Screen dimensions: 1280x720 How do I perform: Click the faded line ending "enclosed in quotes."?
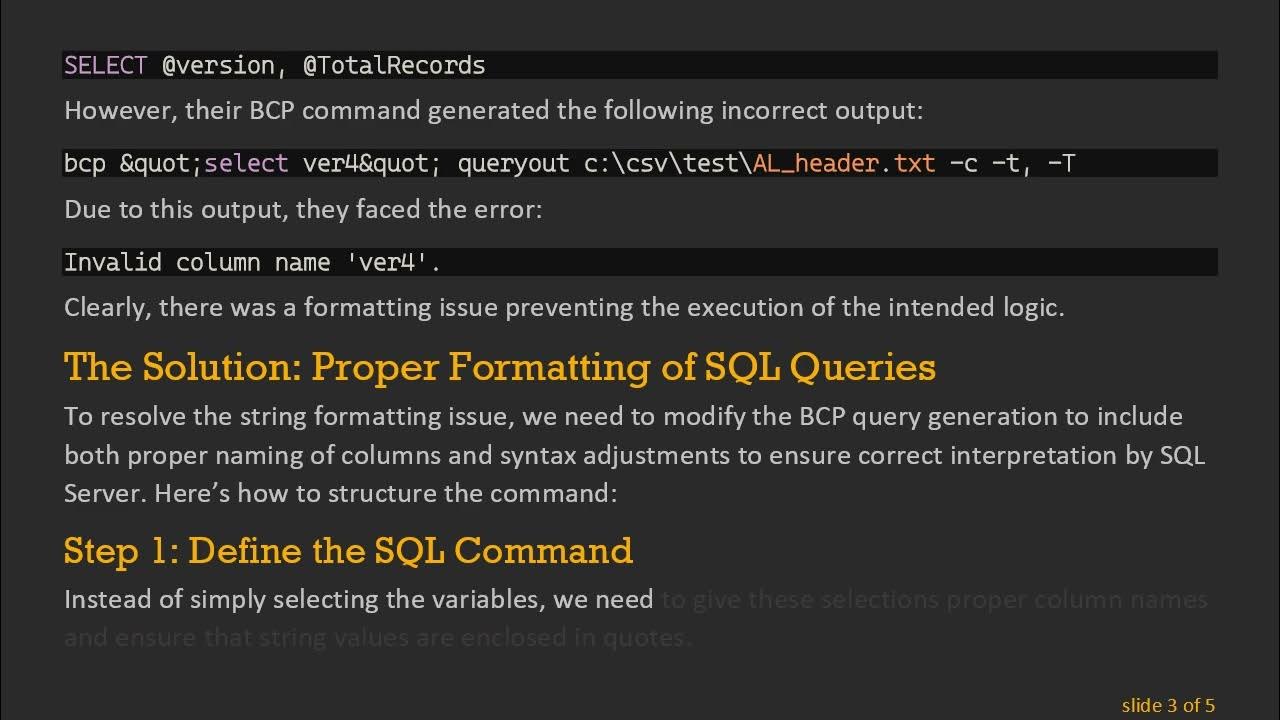tap(378, 637)
